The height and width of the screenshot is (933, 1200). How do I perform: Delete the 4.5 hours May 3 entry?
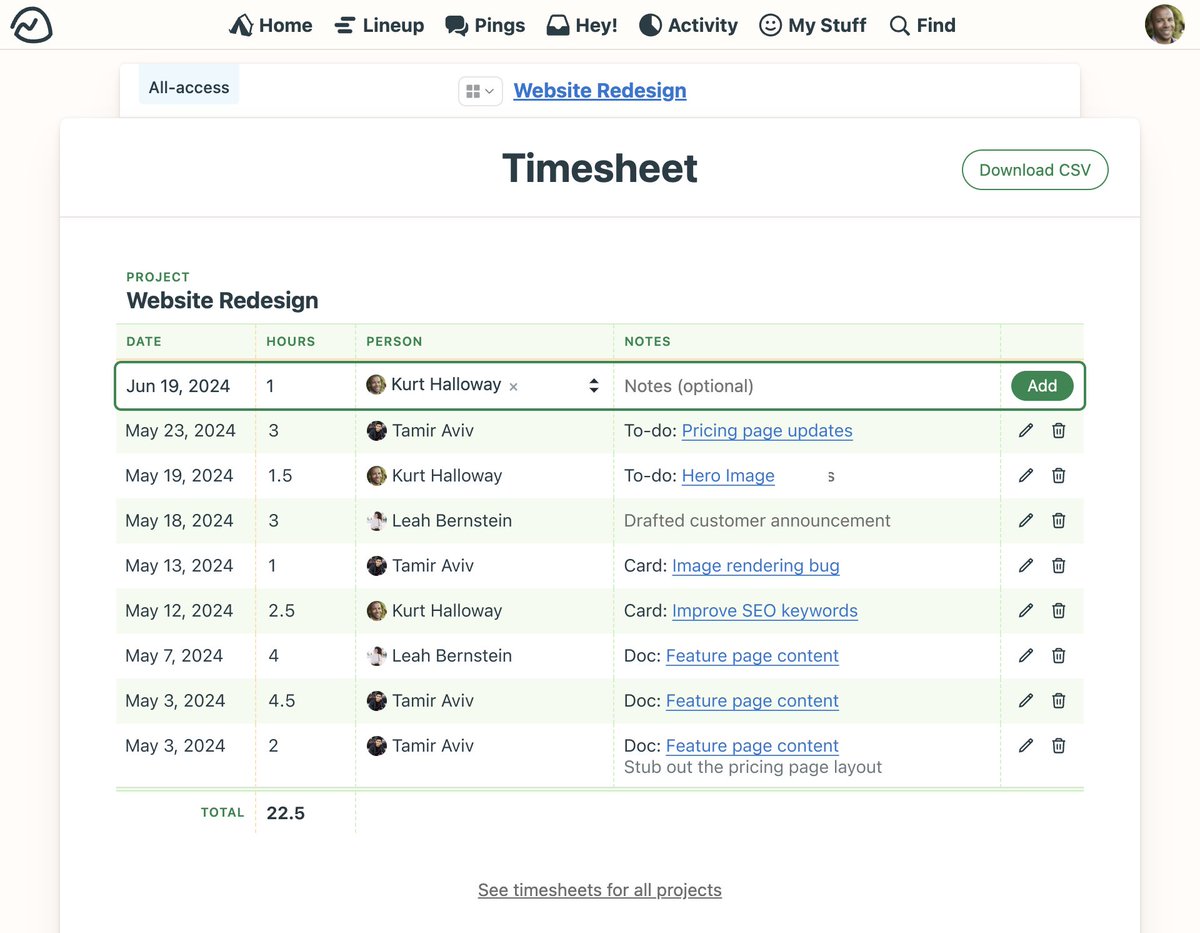coord(1059,701)
